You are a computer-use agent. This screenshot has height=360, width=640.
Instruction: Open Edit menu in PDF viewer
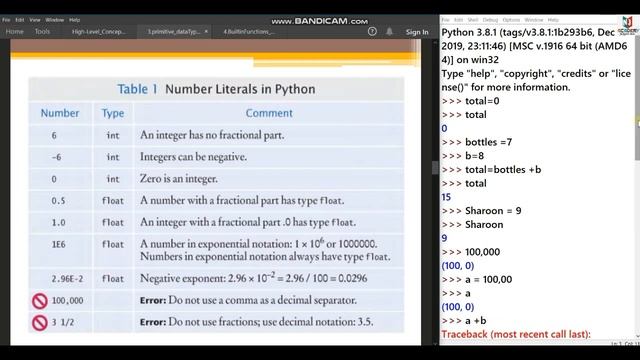point(20,20)
